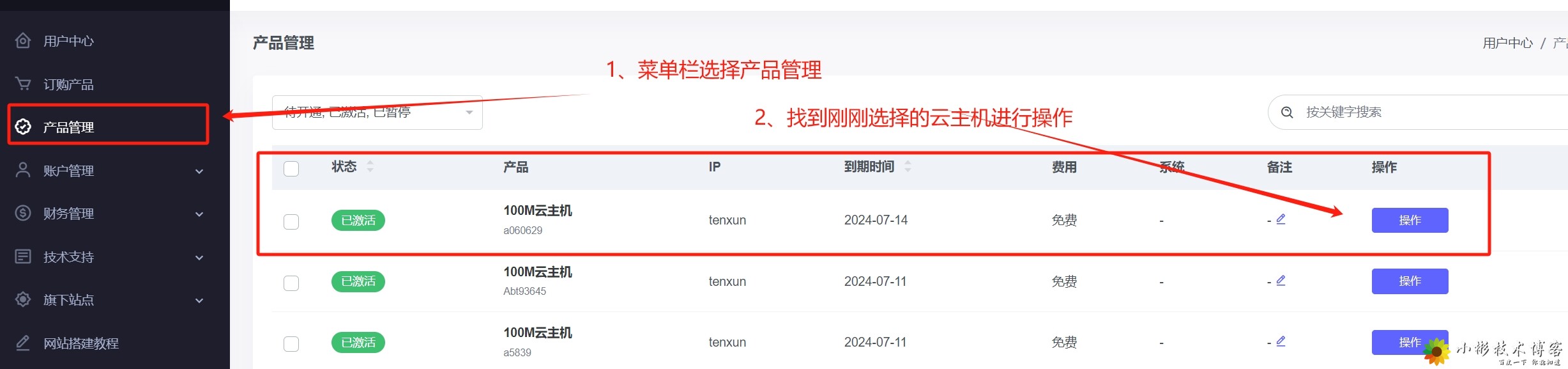Viewport: 1568px width, 369px height.
Task: Edit the note for product Abt93645
Action: pos(1281,281)
